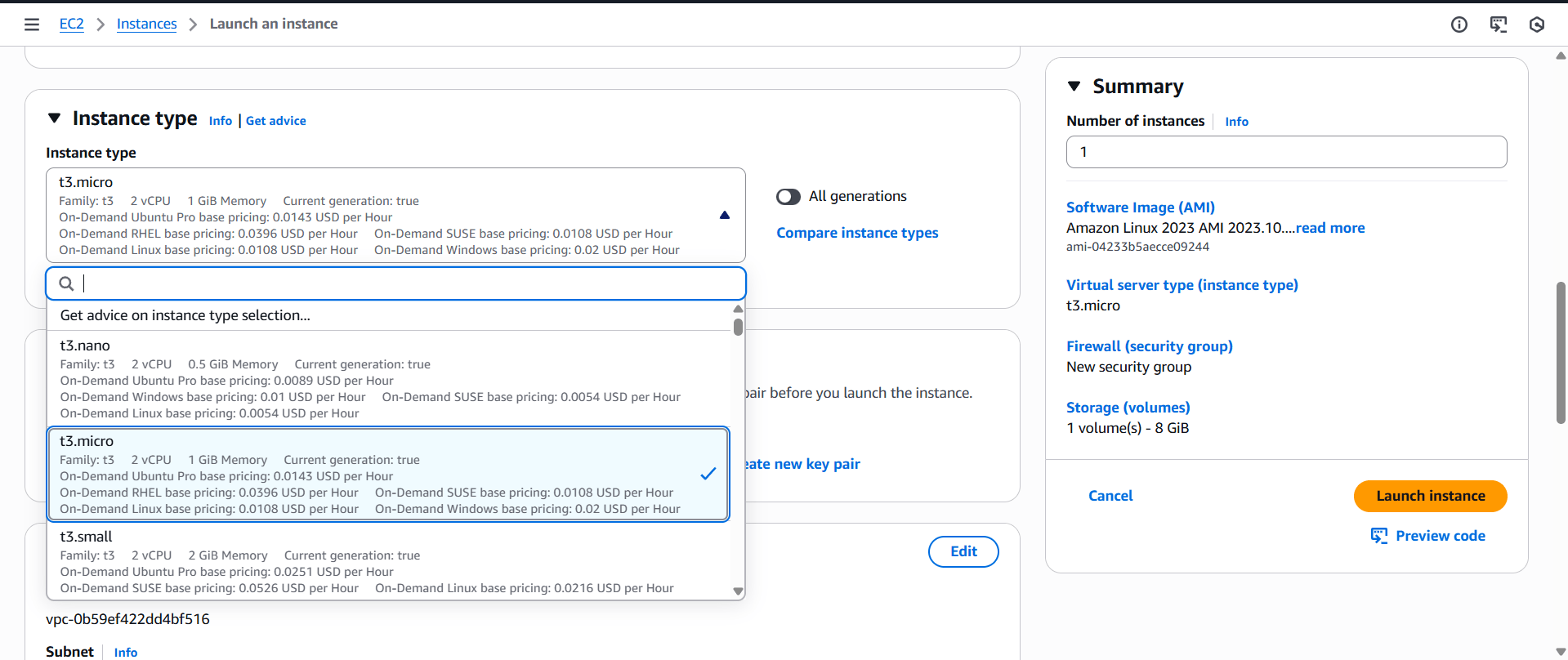Go to EC2 breadcrumb link
Viewport: 1568px width, 660px height.
(x=72, y=24)
